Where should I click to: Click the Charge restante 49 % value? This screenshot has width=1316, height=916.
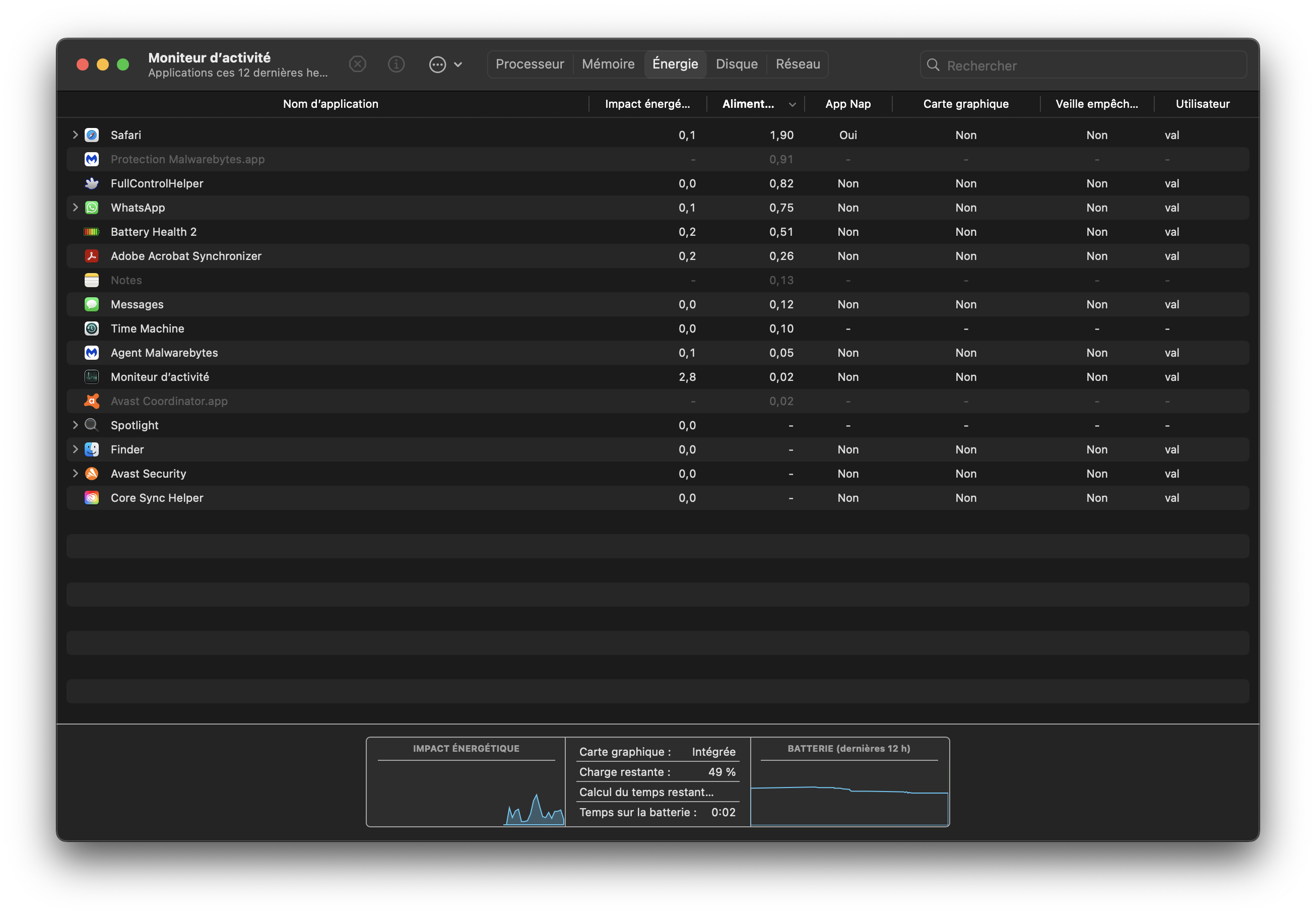pyautogui.click(x=721, y=772)
